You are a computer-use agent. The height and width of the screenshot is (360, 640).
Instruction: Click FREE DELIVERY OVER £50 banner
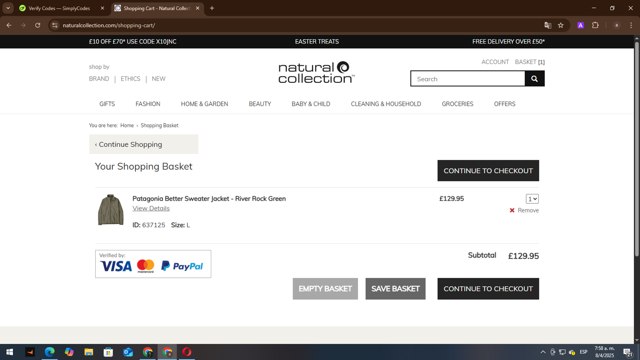coord(509,42)
